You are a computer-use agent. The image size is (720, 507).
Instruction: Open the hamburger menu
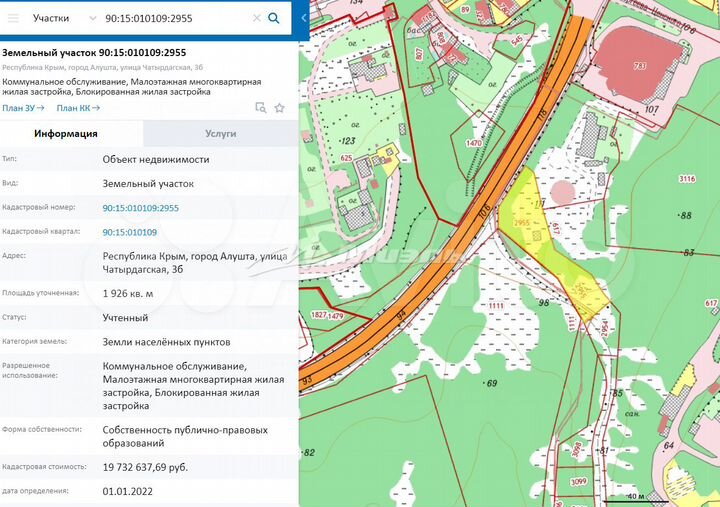[13, 18]
